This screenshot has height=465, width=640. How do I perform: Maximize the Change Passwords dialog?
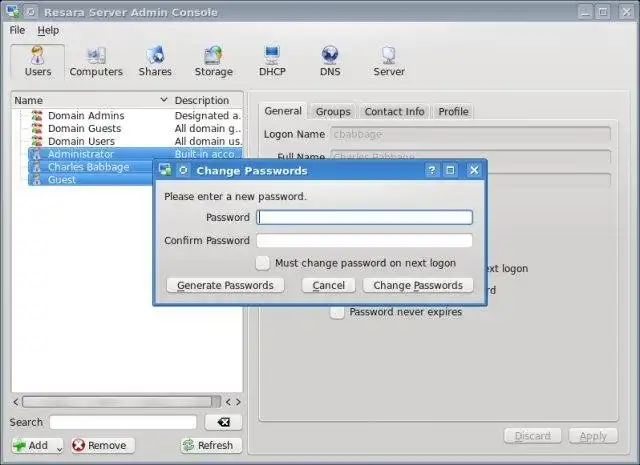pos(450,170)
